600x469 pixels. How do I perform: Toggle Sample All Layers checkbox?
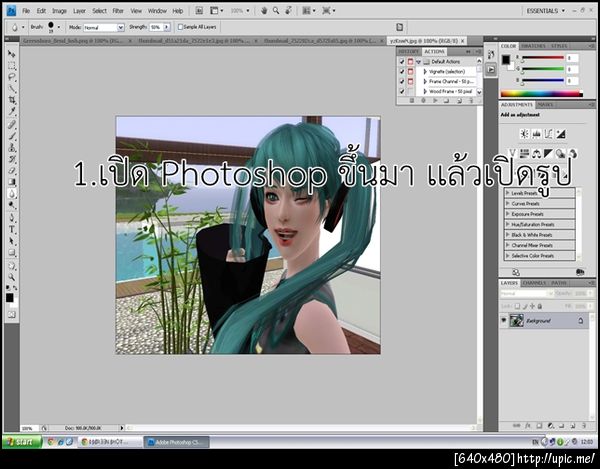click(x=180, y=27)
